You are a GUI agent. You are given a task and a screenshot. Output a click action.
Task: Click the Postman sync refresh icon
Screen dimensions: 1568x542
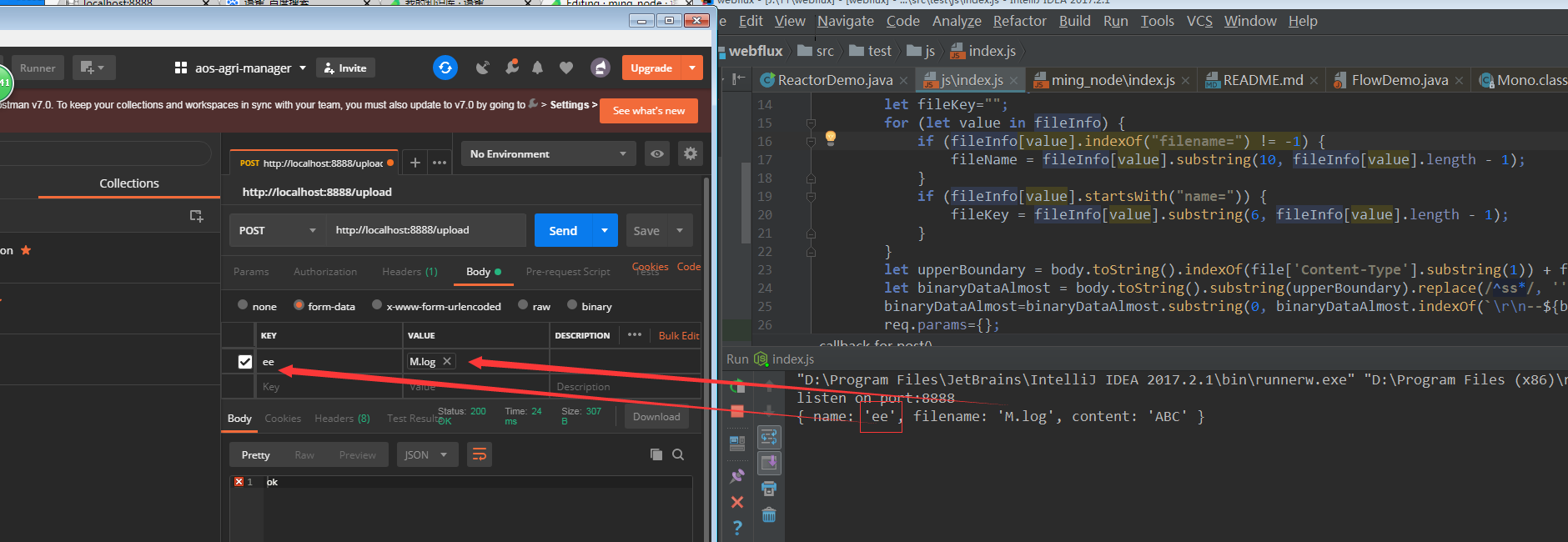tap(445, 68)
